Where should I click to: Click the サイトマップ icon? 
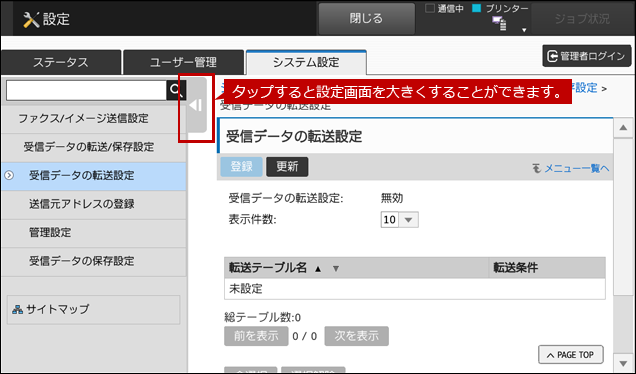[x=17, y=310]
